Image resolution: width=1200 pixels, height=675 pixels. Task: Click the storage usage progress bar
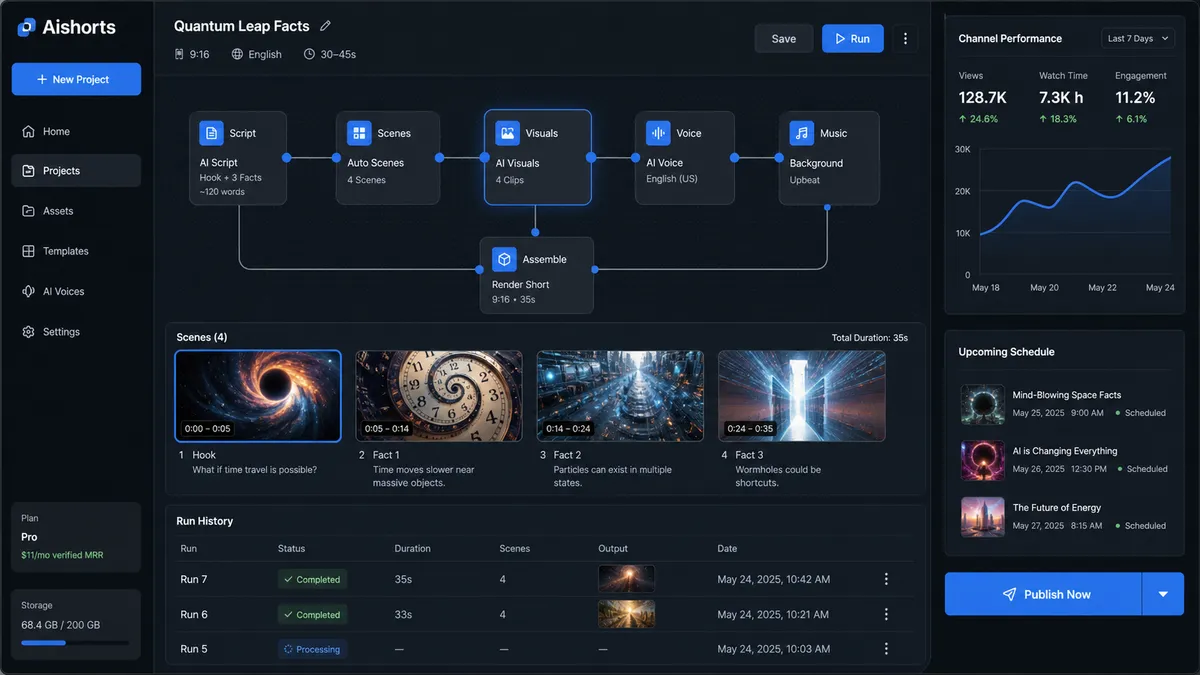click(75, 643)
